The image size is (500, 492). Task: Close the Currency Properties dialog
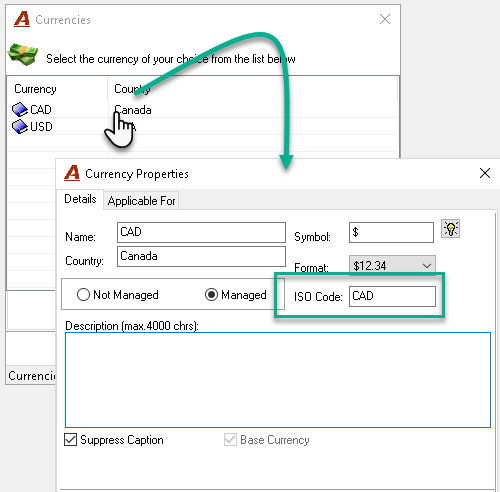[x=485, y=173]
